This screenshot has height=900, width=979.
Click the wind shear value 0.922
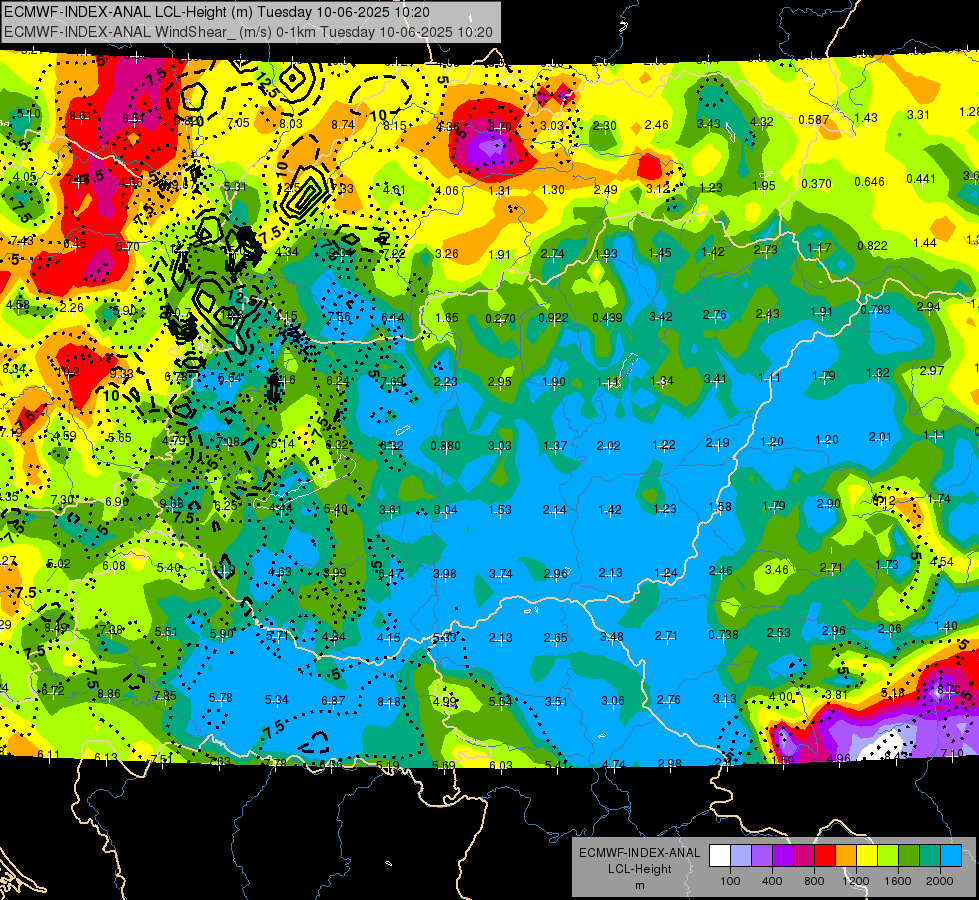554,318
